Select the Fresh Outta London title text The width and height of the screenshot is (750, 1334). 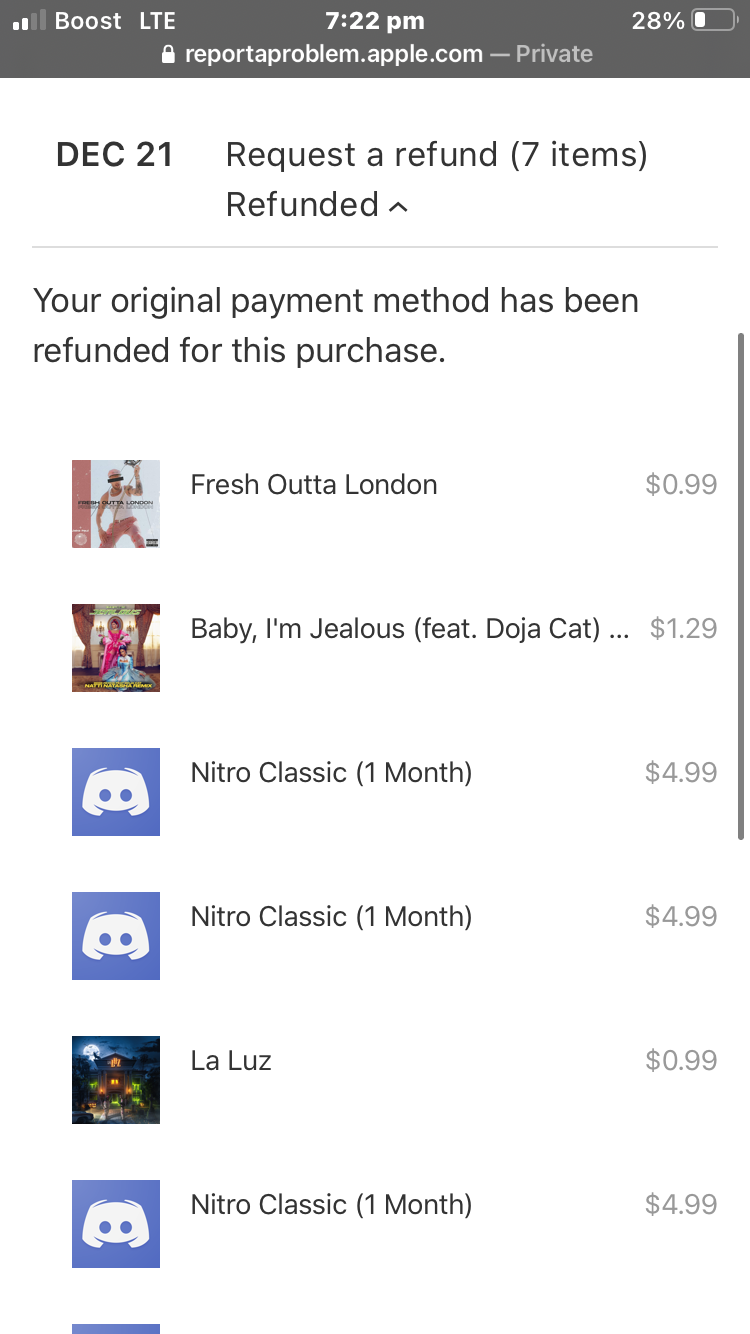pos(313,485)
